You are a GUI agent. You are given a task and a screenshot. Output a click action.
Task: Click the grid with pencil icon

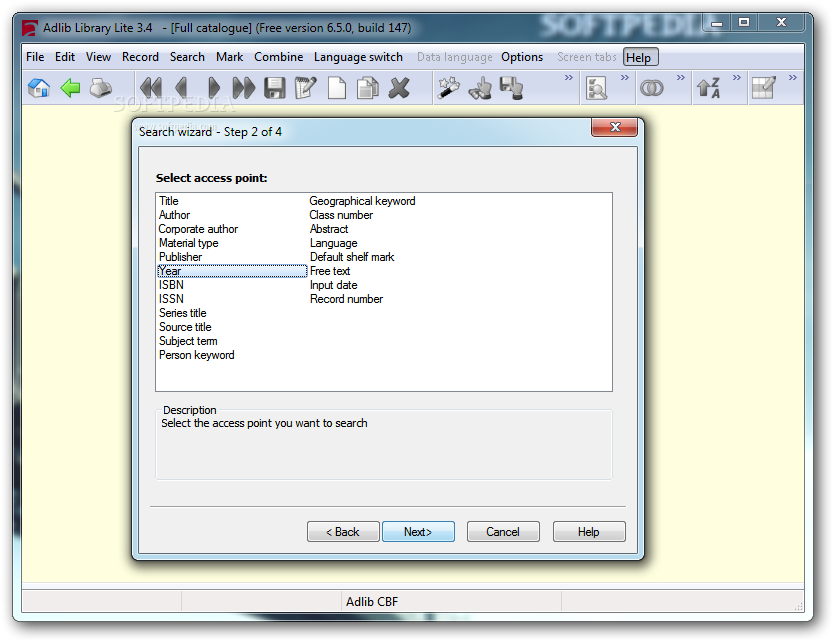click(x=764, y=88)
